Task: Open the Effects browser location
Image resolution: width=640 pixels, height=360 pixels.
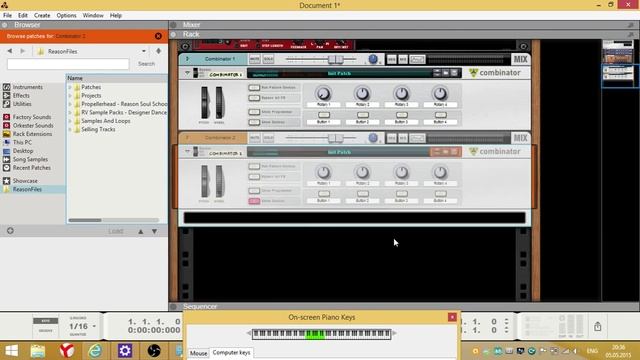Action: coord(21,96)
